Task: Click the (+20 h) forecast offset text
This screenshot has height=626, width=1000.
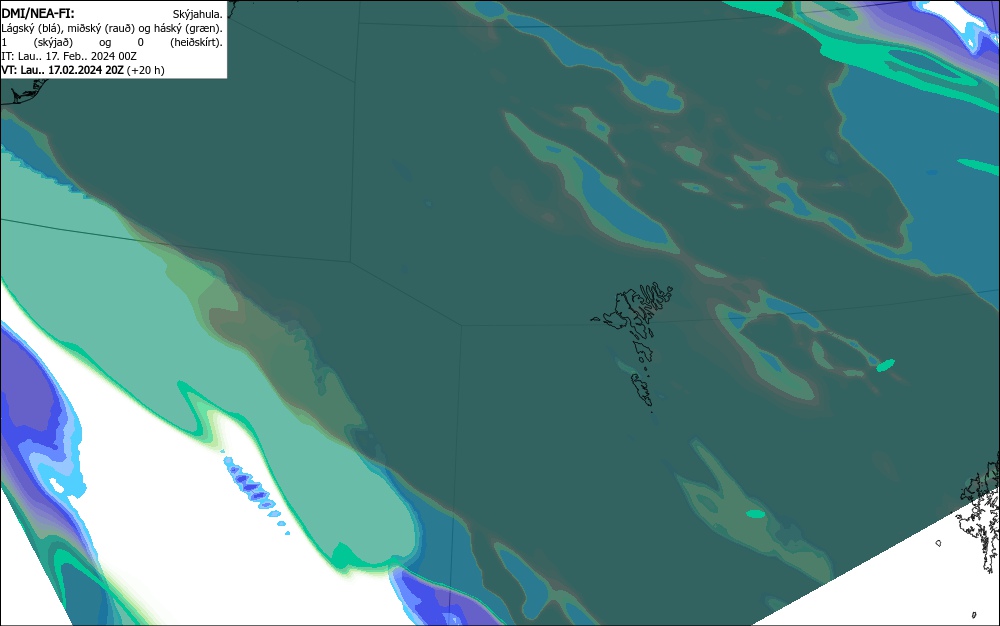Action: [x=145, y=70]
